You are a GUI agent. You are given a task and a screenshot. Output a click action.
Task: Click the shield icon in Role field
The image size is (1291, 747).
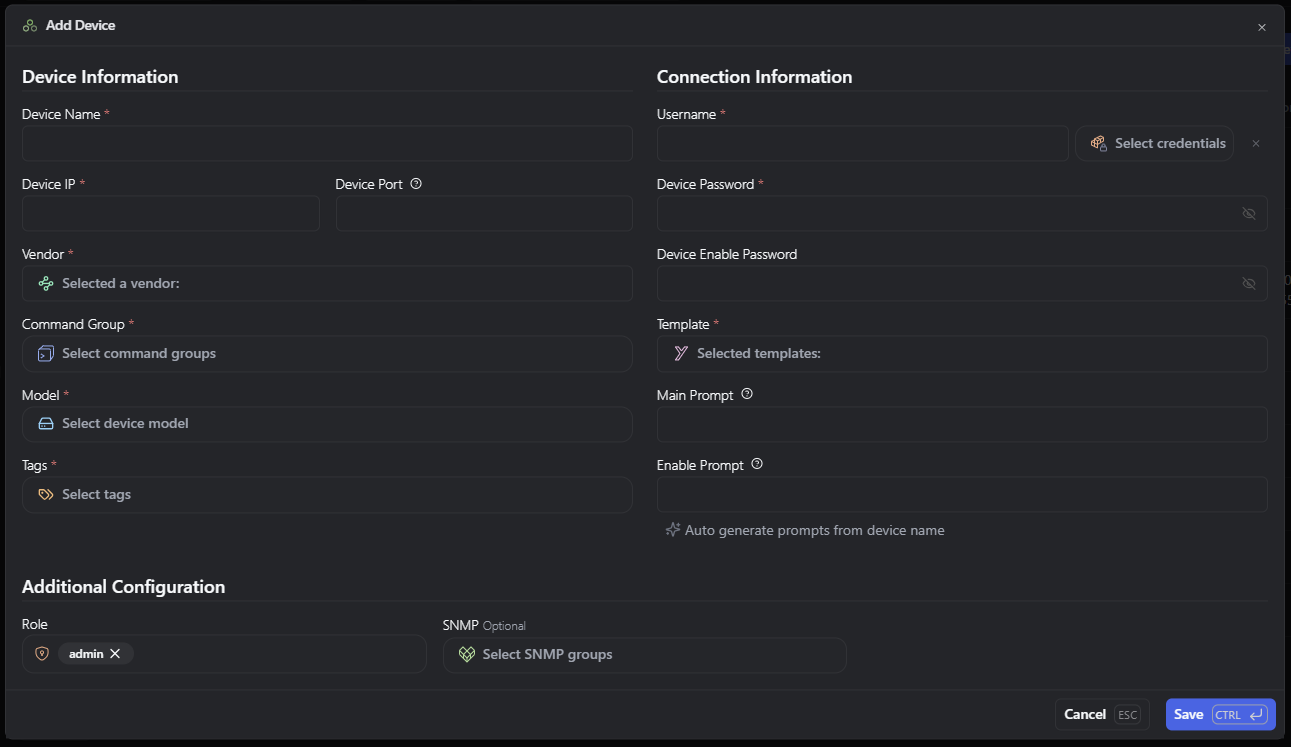pyautogui.click(x=42, y=654)
